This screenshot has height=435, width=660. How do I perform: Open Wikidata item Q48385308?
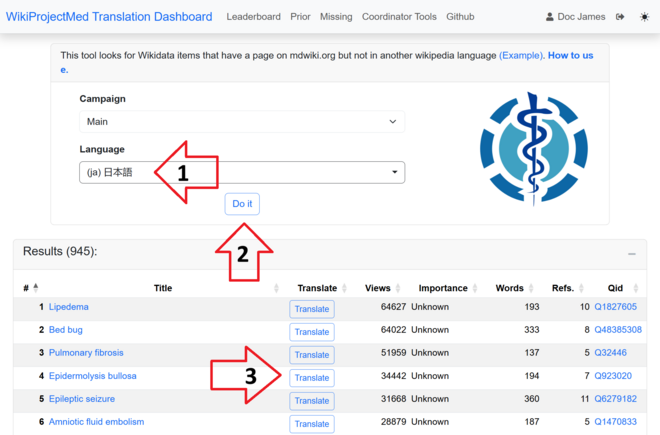618,330
